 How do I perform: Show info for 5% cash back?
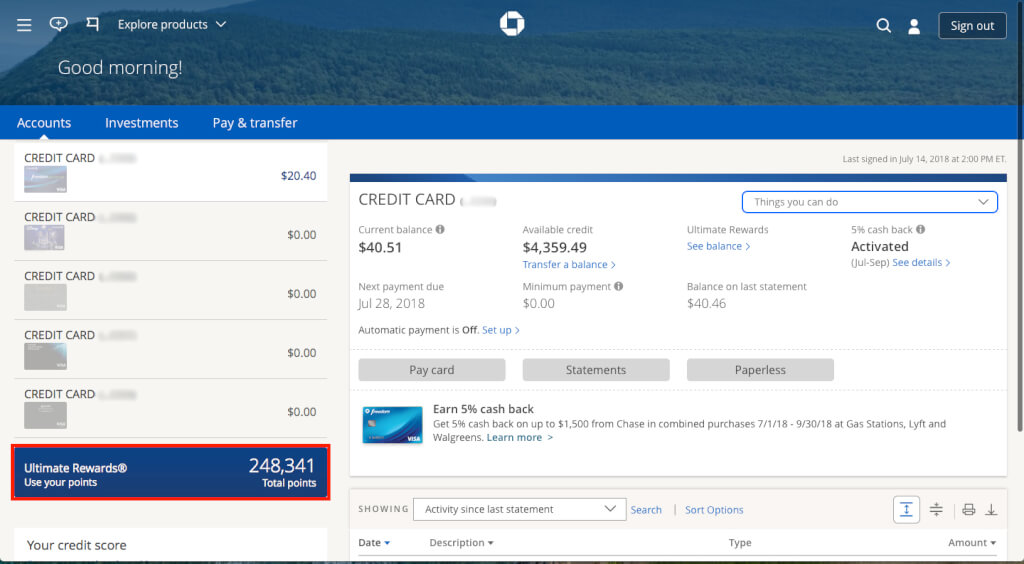coord(920,229)
